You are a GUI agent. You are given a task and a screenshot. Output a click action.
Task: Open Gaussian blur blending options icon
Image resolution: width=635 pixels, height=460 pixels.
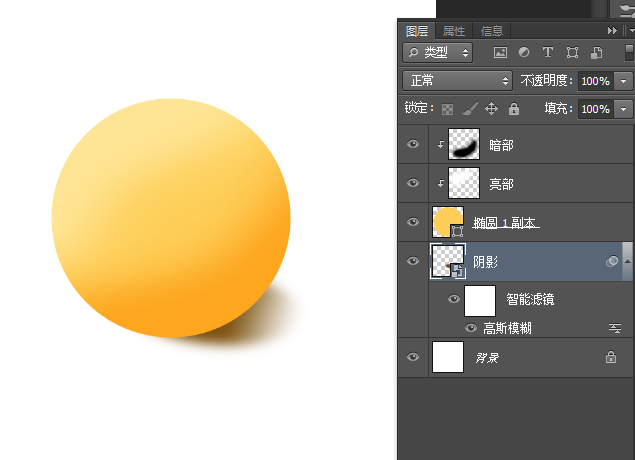615,328
